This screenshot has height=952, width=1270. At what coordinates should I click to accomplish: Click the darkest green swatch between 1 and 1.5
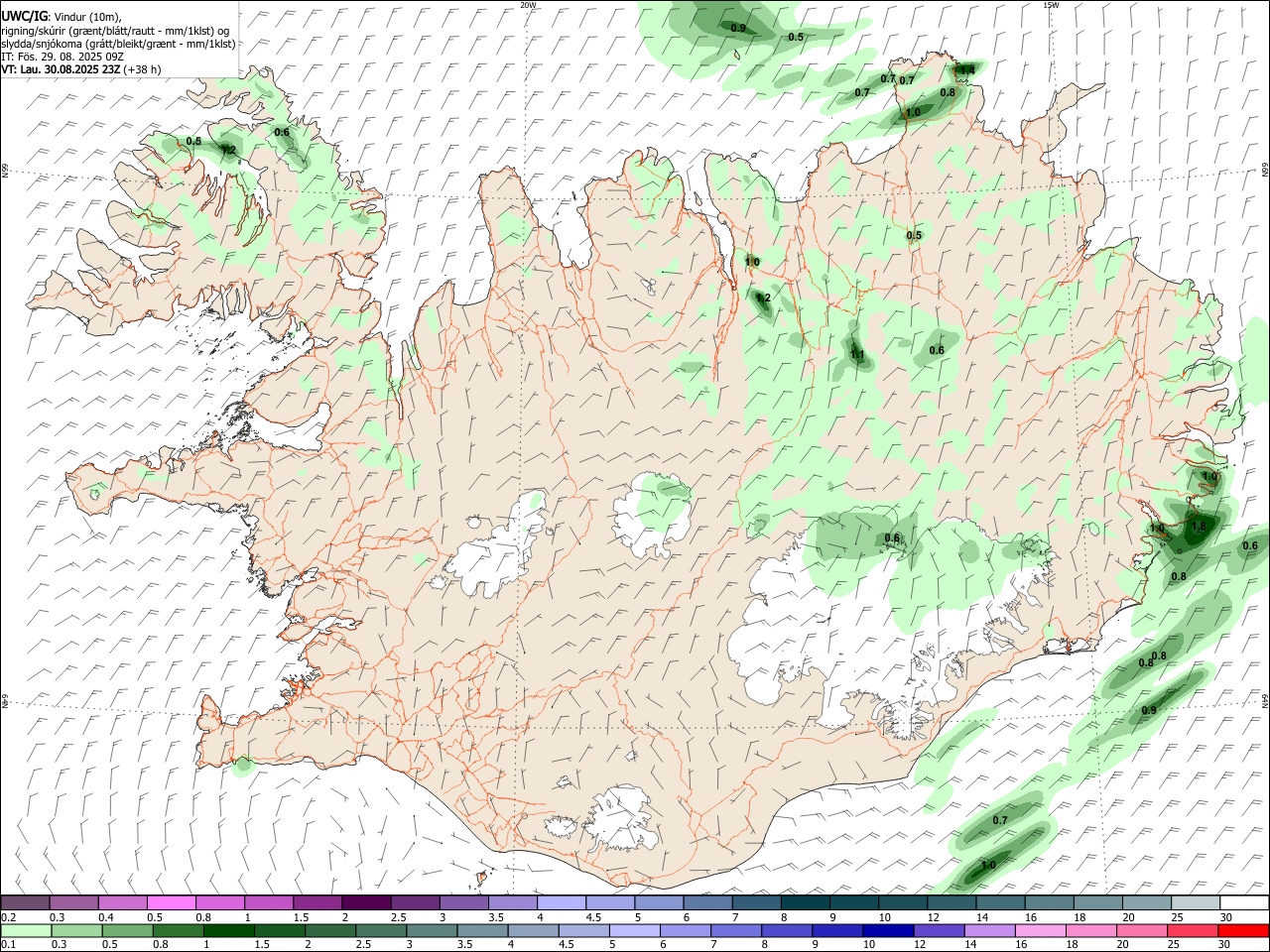click(x=227, y=930)
